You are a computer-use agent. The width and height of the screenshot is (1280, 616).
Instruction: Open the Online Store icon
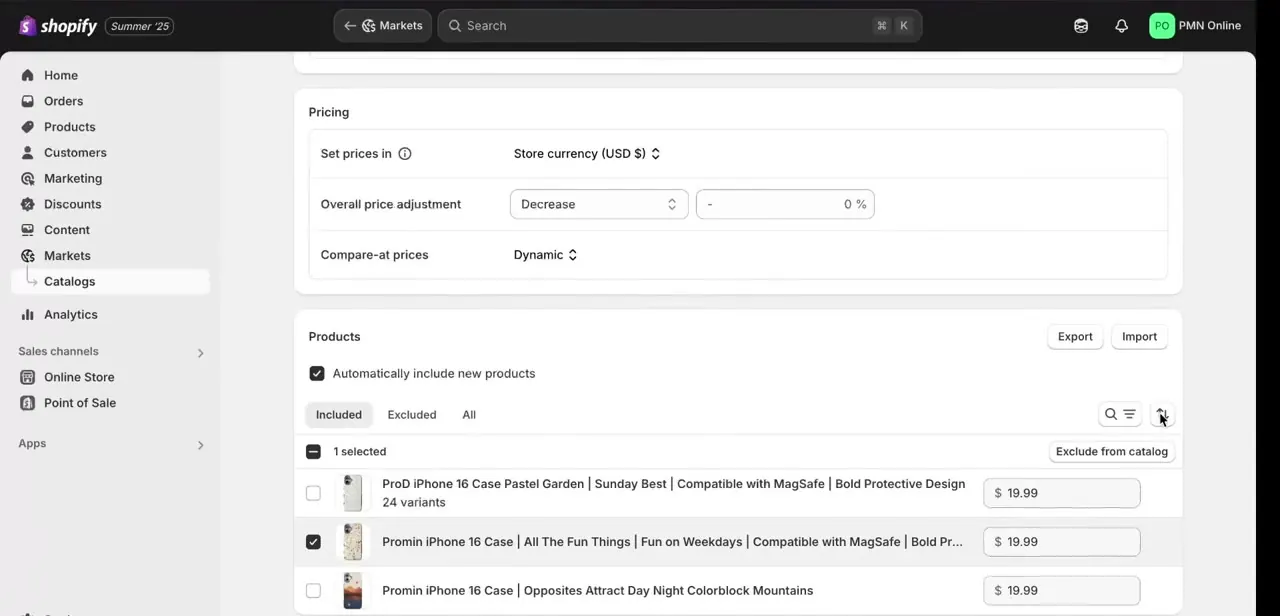[27, 377]
